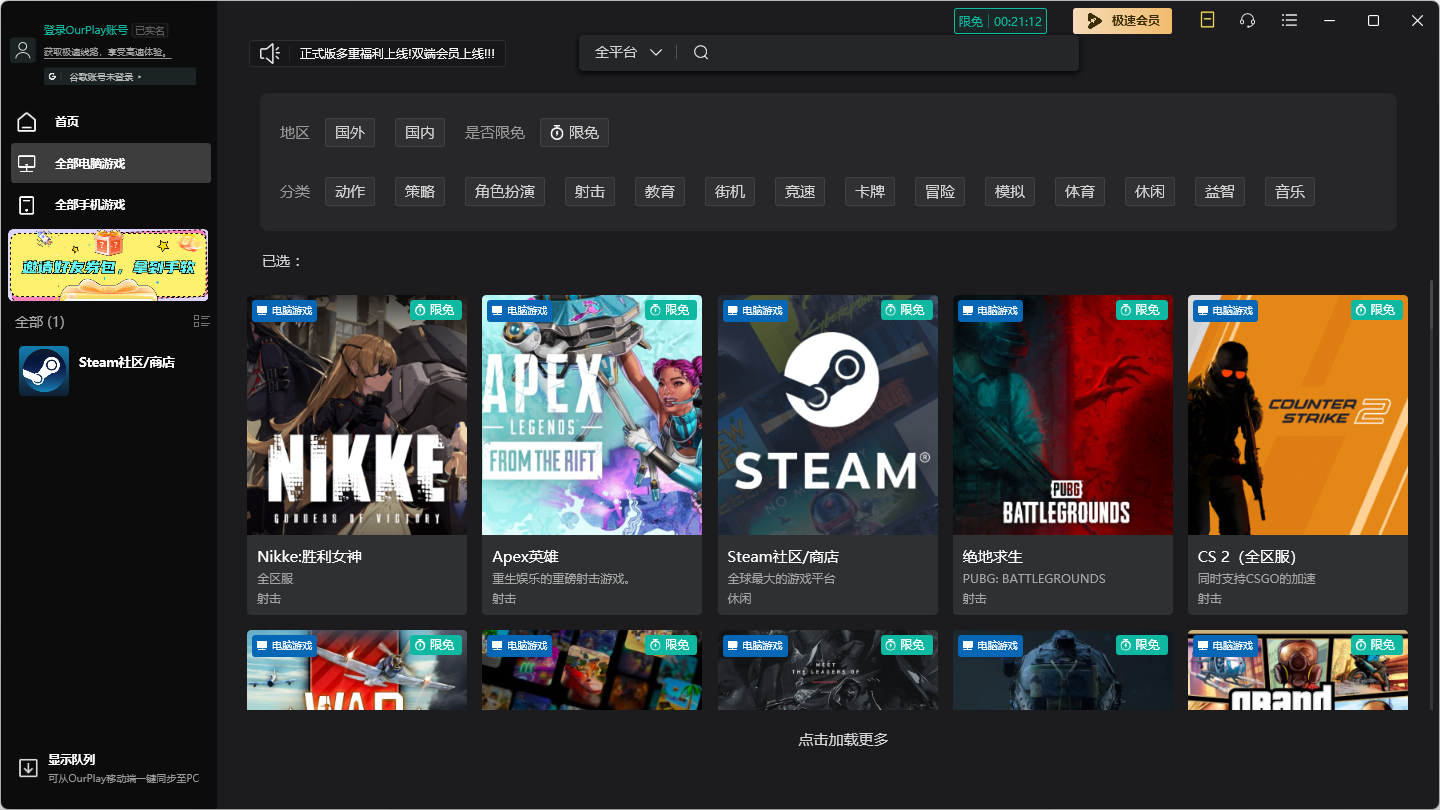Select 全部电脑游戏 in sidebar
The height and width of the screenshot is (810, 1440).
click(x=110, y=163)
